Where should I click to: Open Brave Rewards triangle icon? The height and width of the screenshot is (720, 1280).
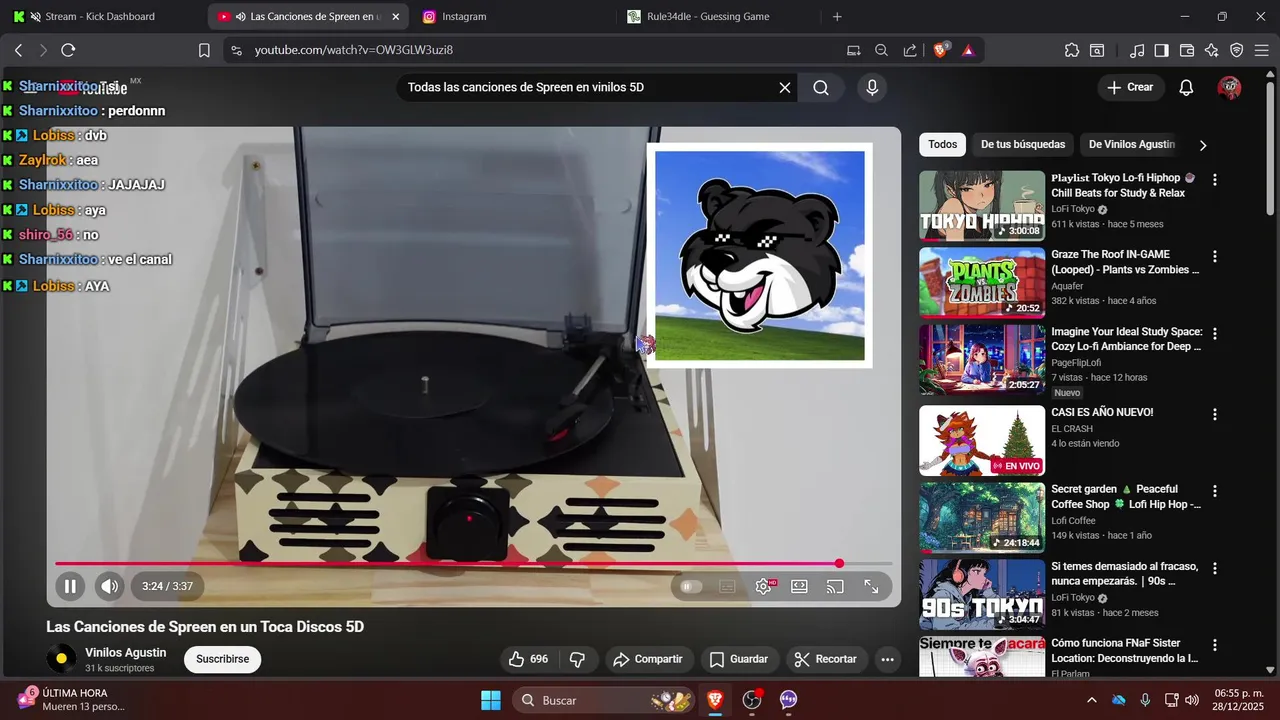click(968, 50)
